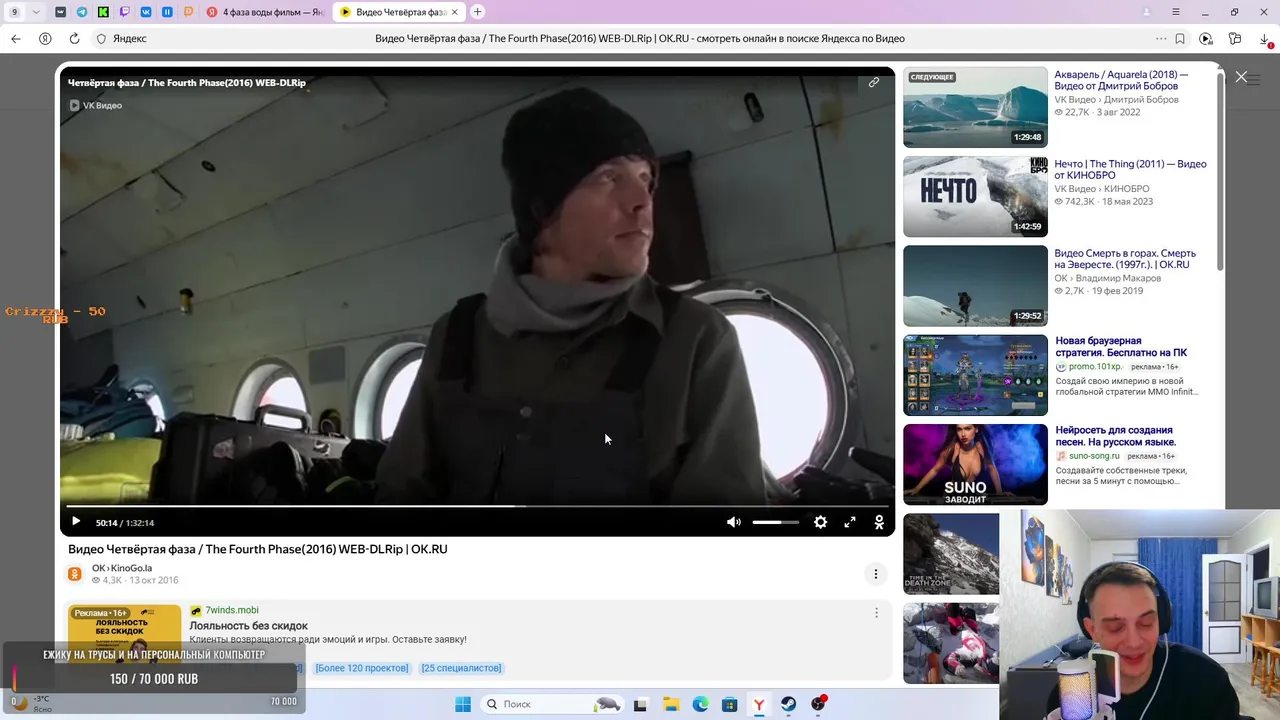1280x720 pixels.
Task: Open browser profile avatar
Action: tap(1147, 12)
